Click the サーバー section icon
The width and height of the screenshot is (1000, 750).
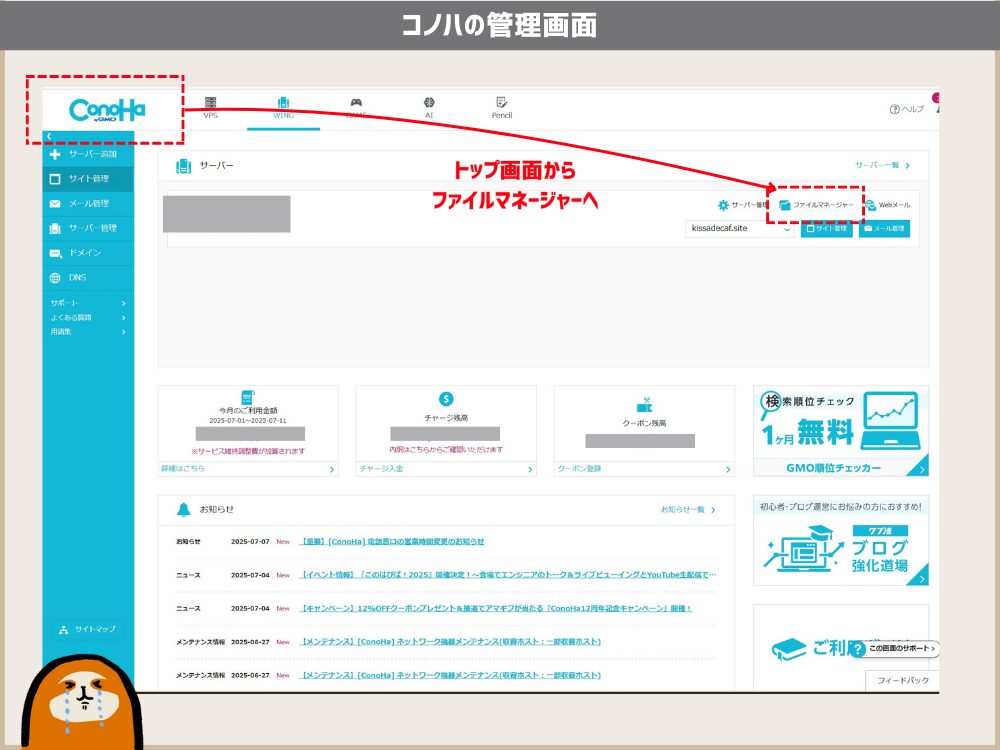click(x=184, y=166)
